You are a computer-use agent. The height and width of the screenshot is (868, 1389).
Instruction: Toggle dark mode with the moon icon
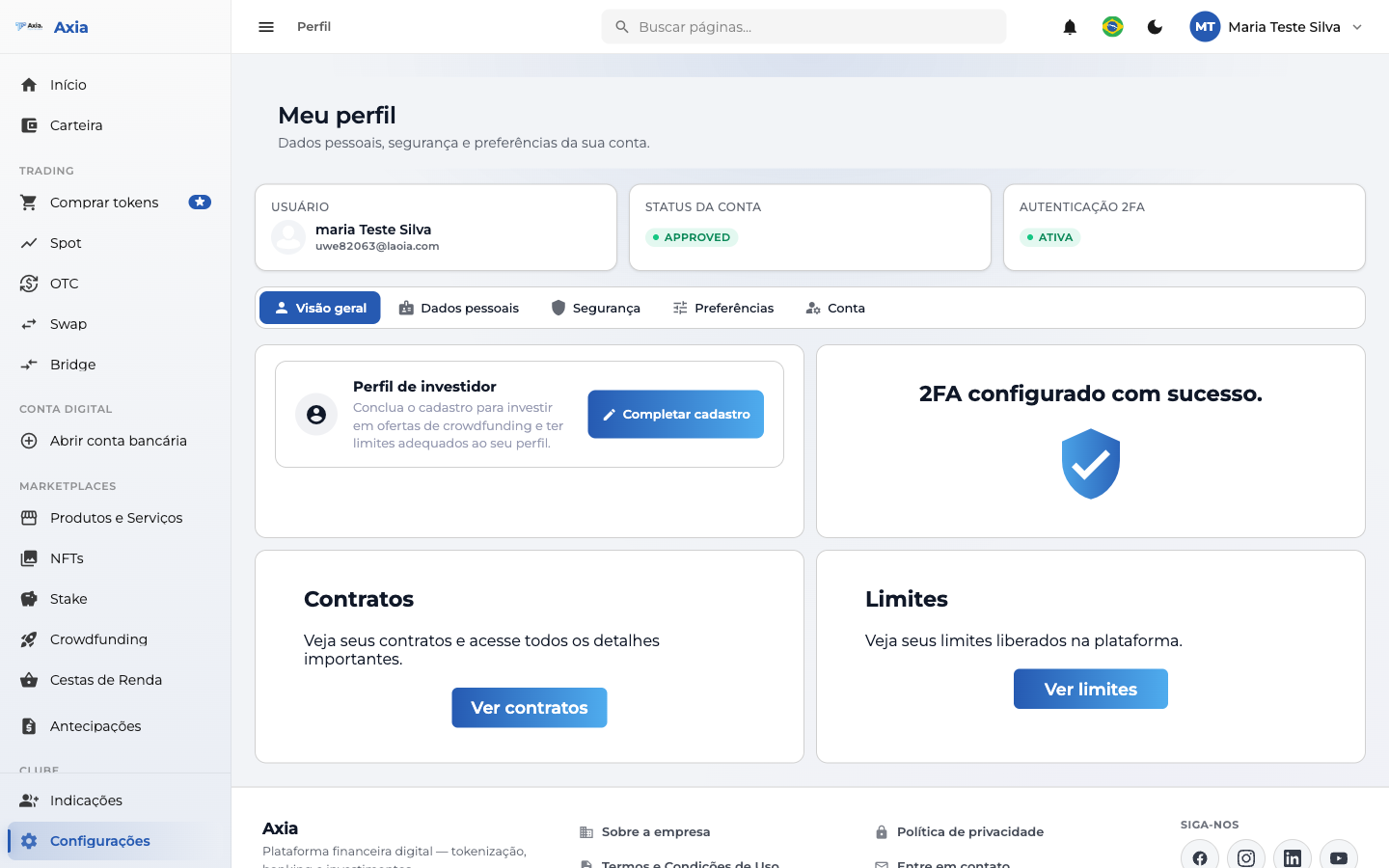[1155, 27]
